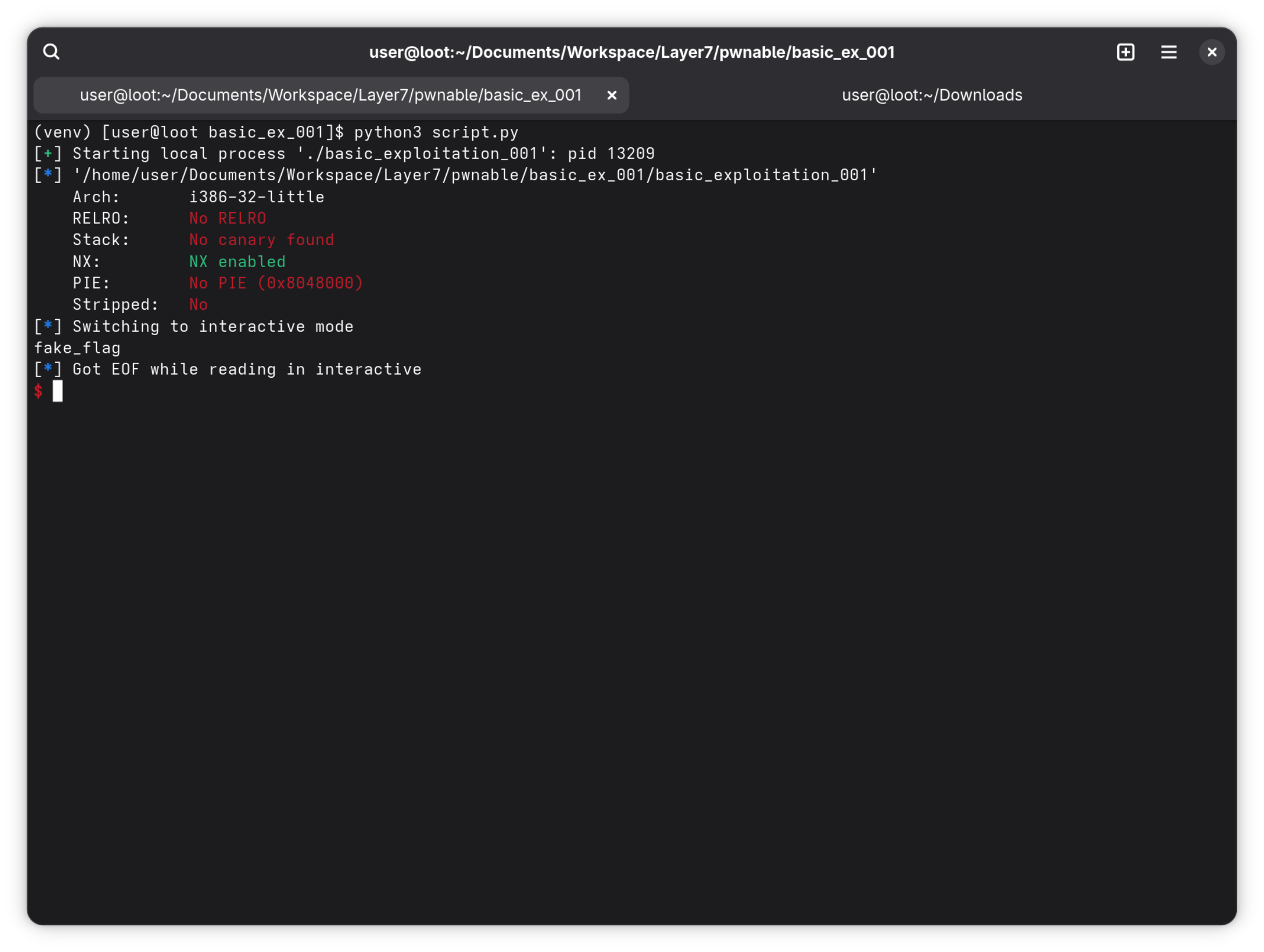Click the Got EOF while reading line
This screenshot has height=952, width=1264.
(247, 370)
